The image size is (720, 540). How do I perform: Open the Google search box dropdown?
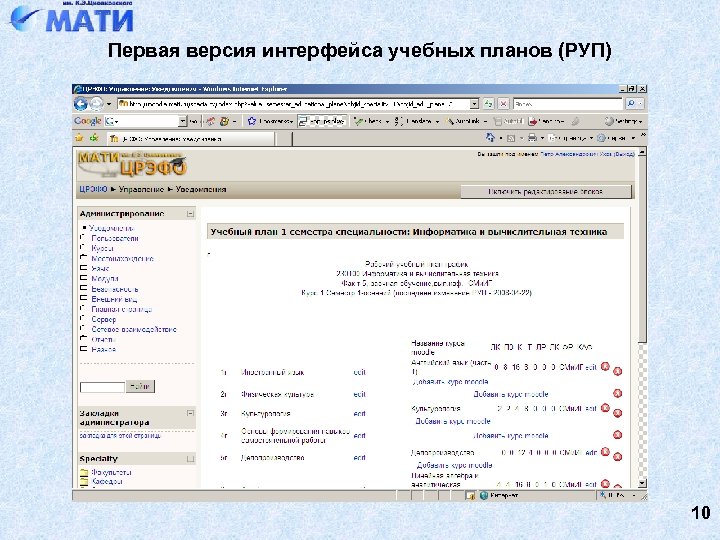(x=183, y=121)
